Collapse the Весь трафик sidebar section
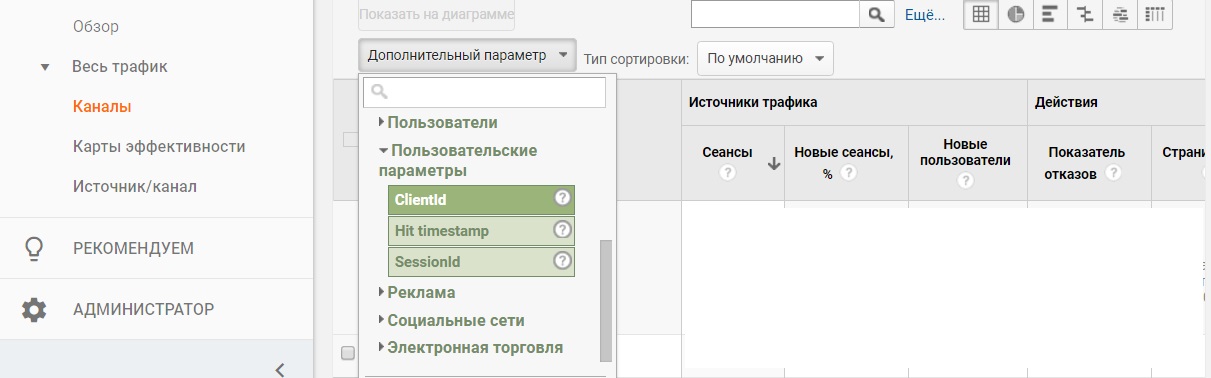Viewport: 1211px width, 378px height. pyautogui.click(x=44, y=67)
